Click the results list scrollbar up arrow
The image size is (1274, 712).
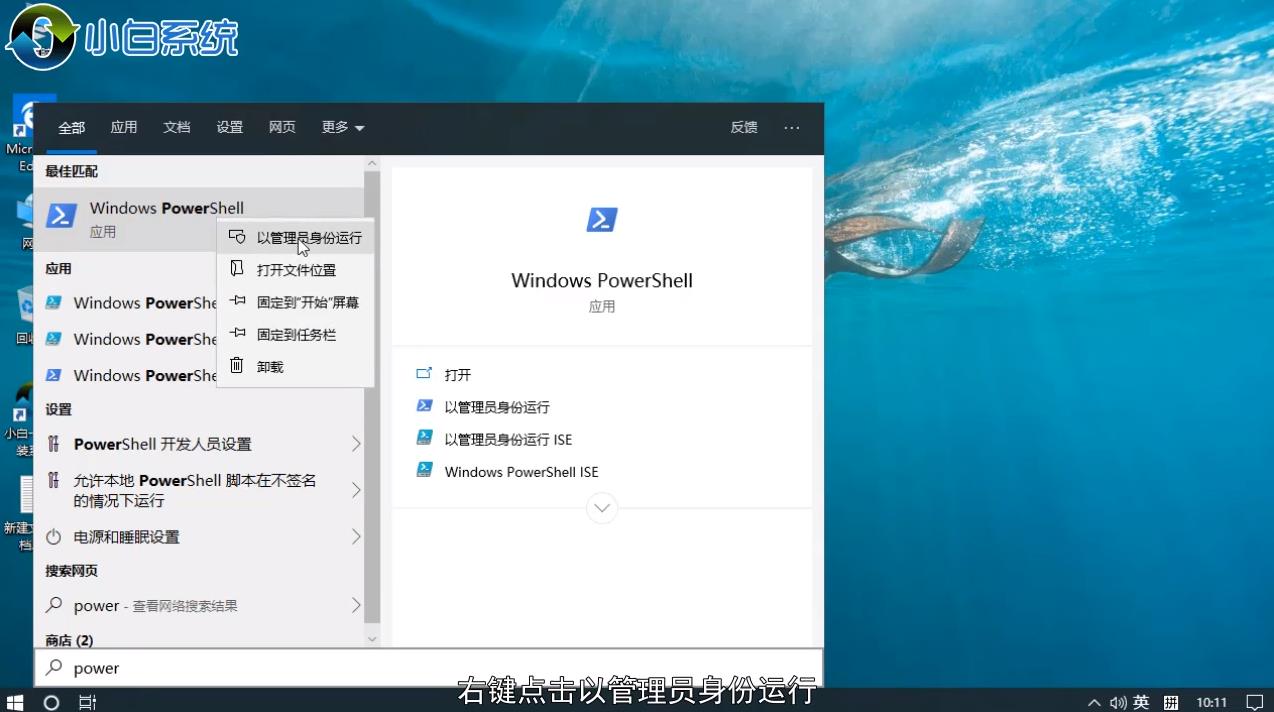[x=372, y=164]
